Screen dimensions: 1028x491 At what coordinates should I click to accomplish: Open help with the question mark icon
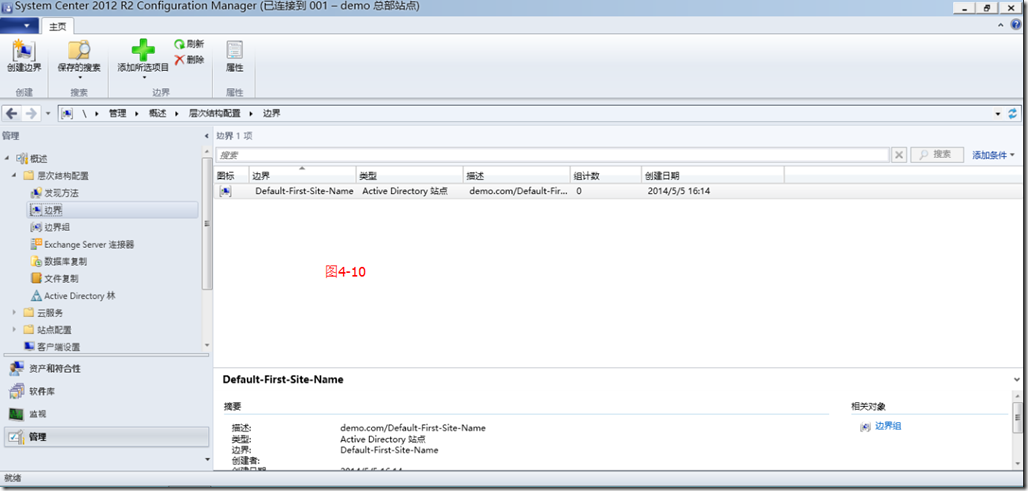coord(1016,25)
